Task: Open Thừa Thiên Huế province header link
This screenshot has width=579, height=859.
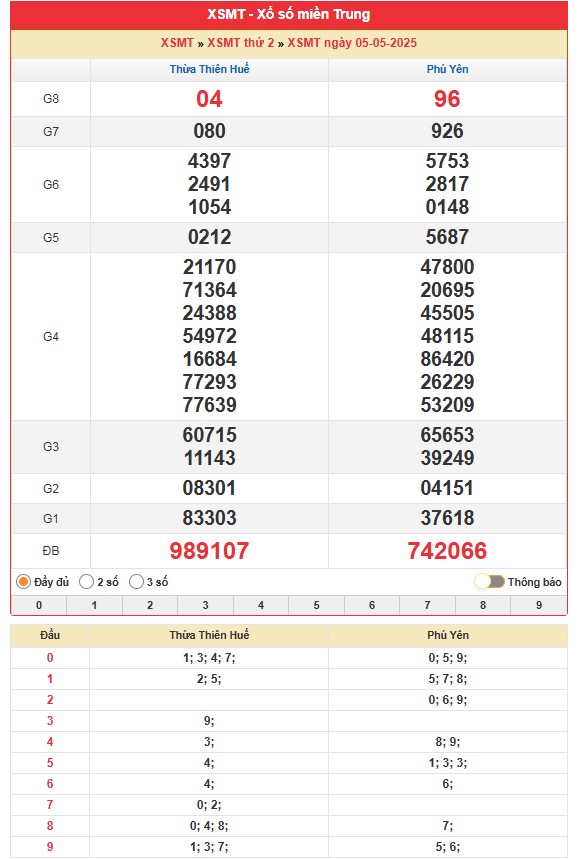Action: pyautogui.click(x=209, y=69)
